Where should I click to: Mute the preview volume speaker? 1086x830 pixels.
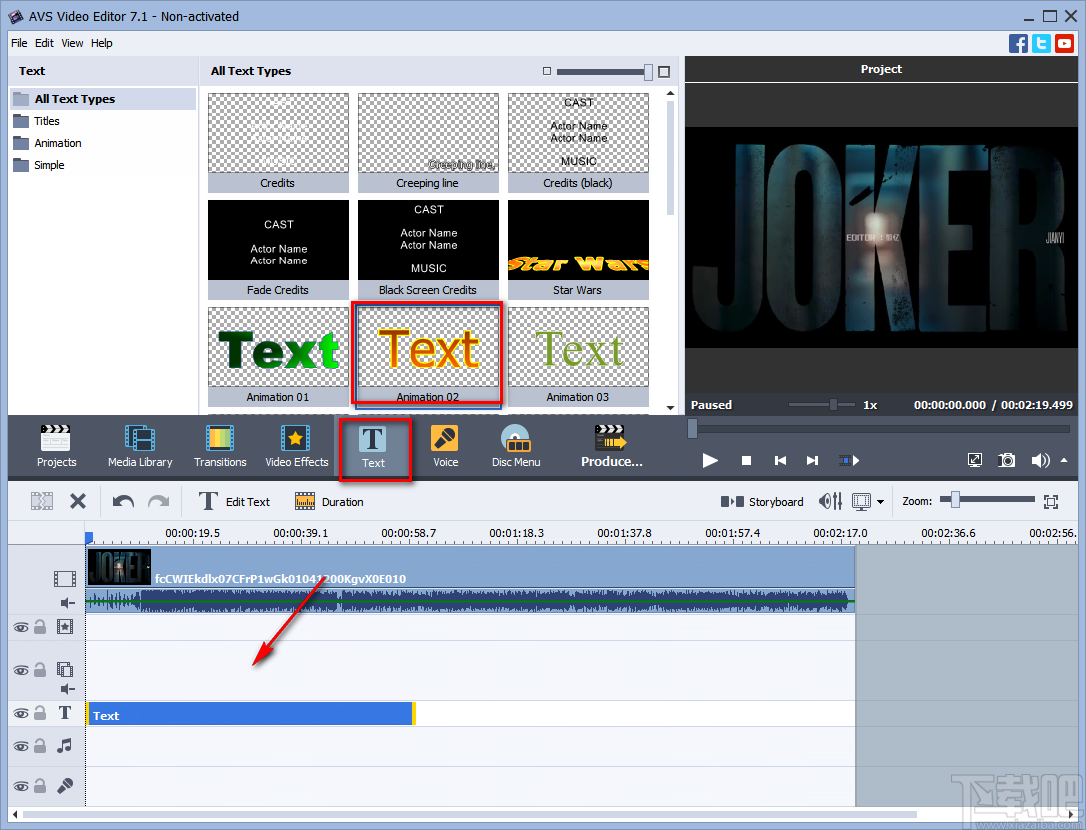point(1040,460)
